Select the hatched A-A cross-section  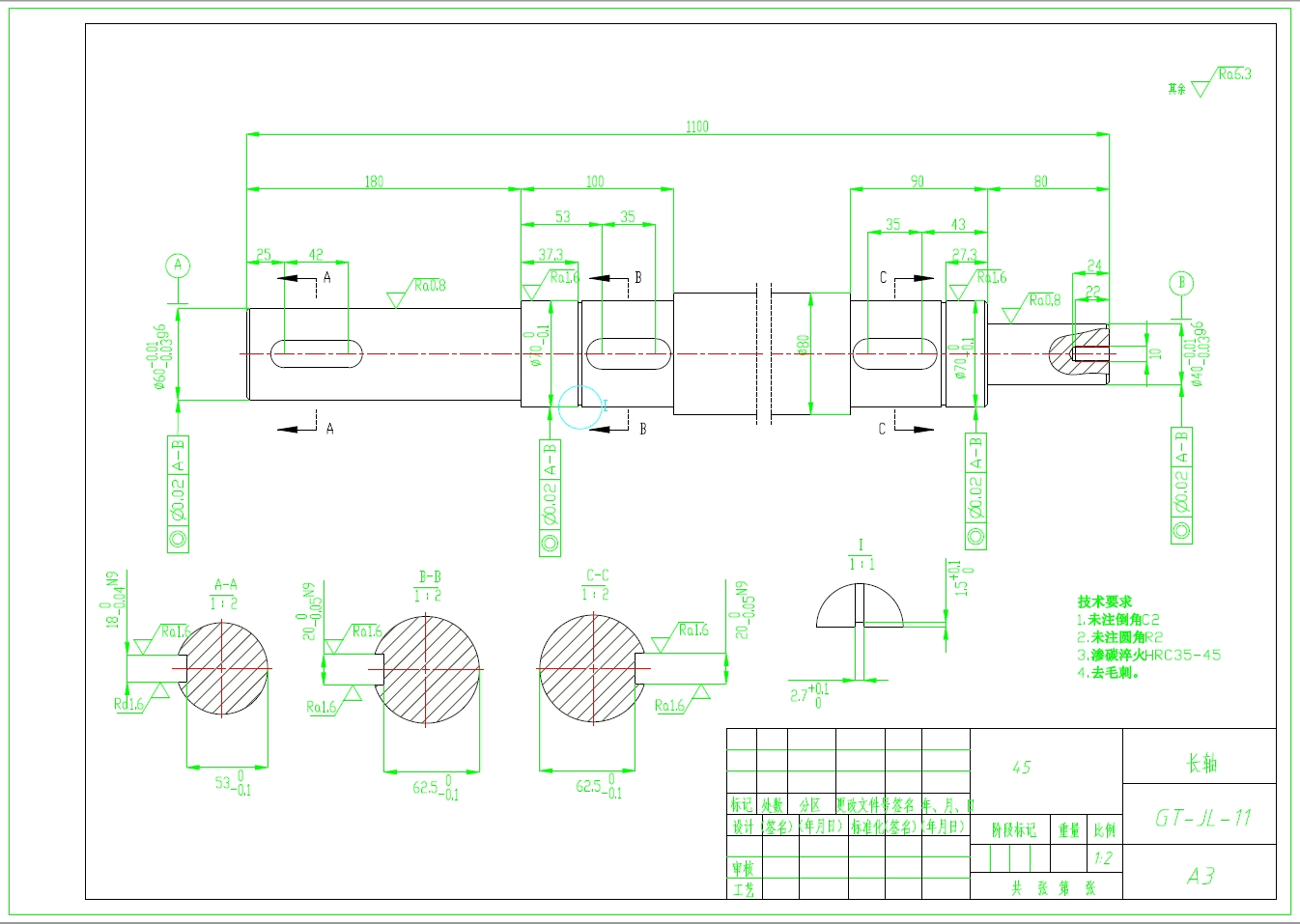click(224, 667)
